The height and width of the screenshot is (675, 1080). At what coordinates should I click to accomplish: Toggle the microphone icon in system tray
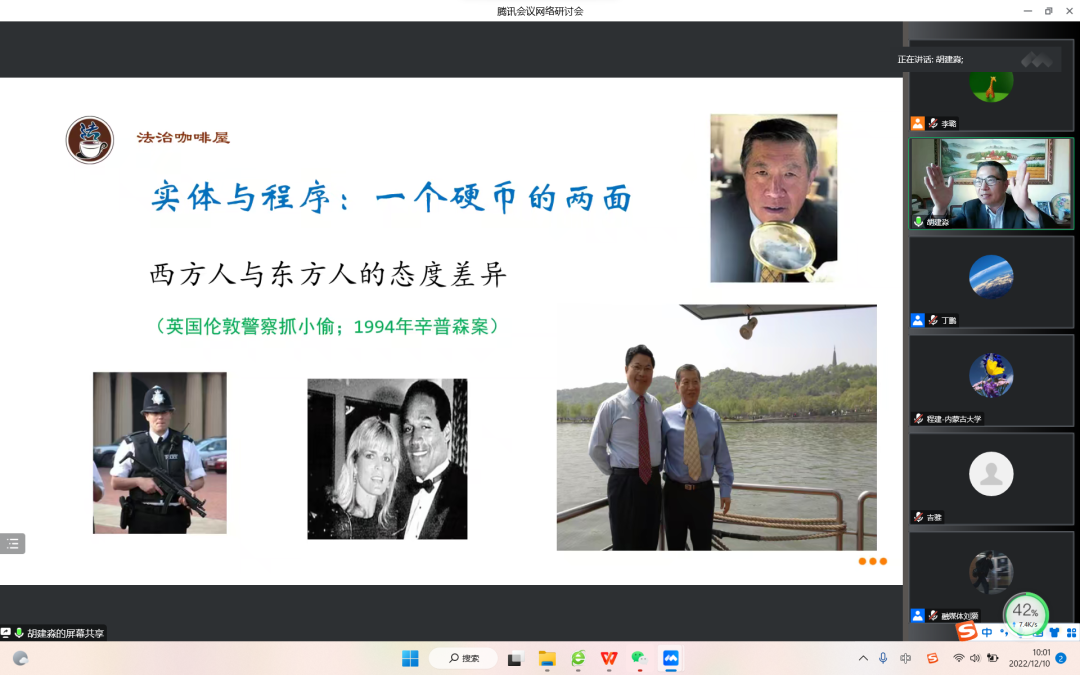coord(883,658)
